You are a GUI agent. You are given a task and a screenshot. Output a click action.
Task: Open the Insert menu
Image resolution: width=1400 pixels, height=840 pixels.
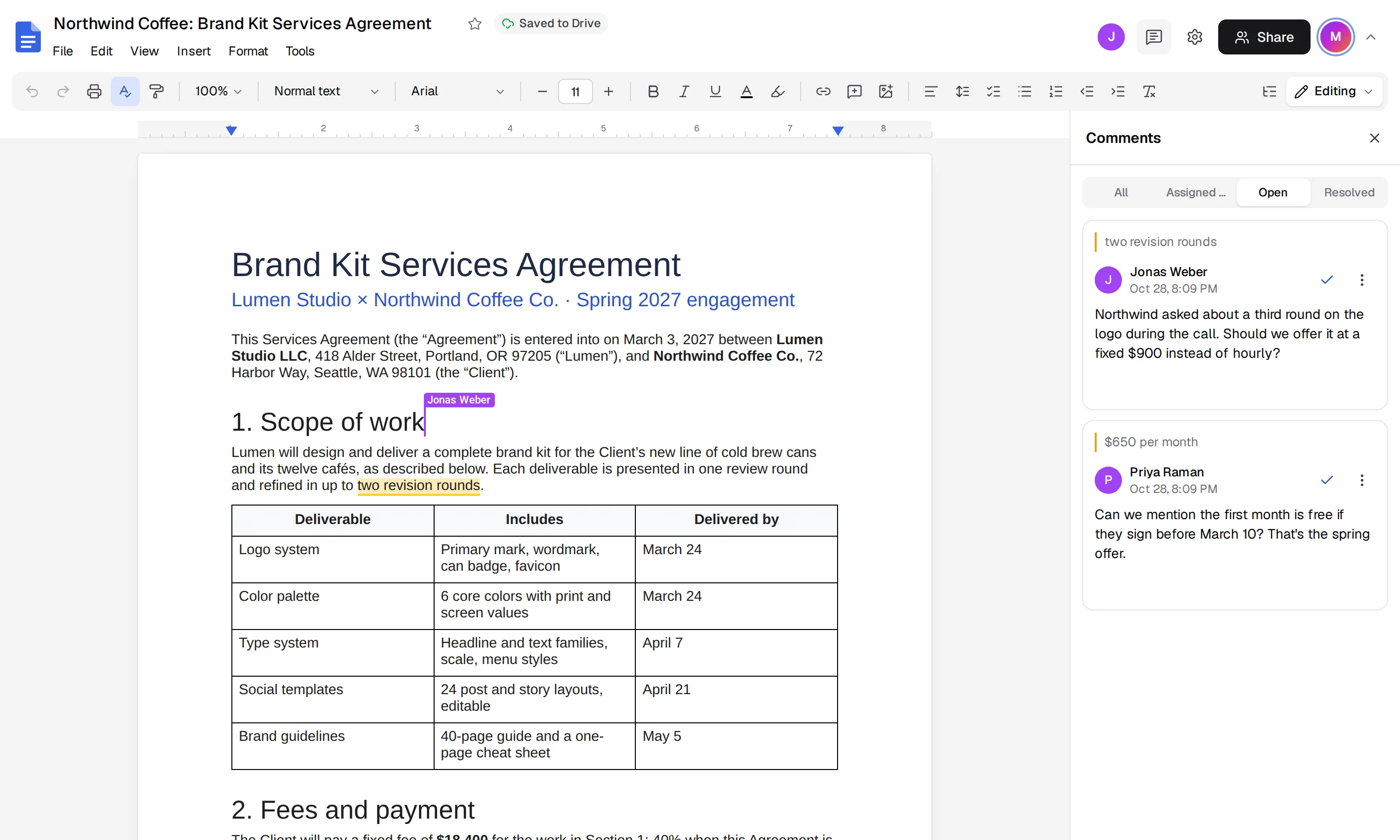point(193,51)
